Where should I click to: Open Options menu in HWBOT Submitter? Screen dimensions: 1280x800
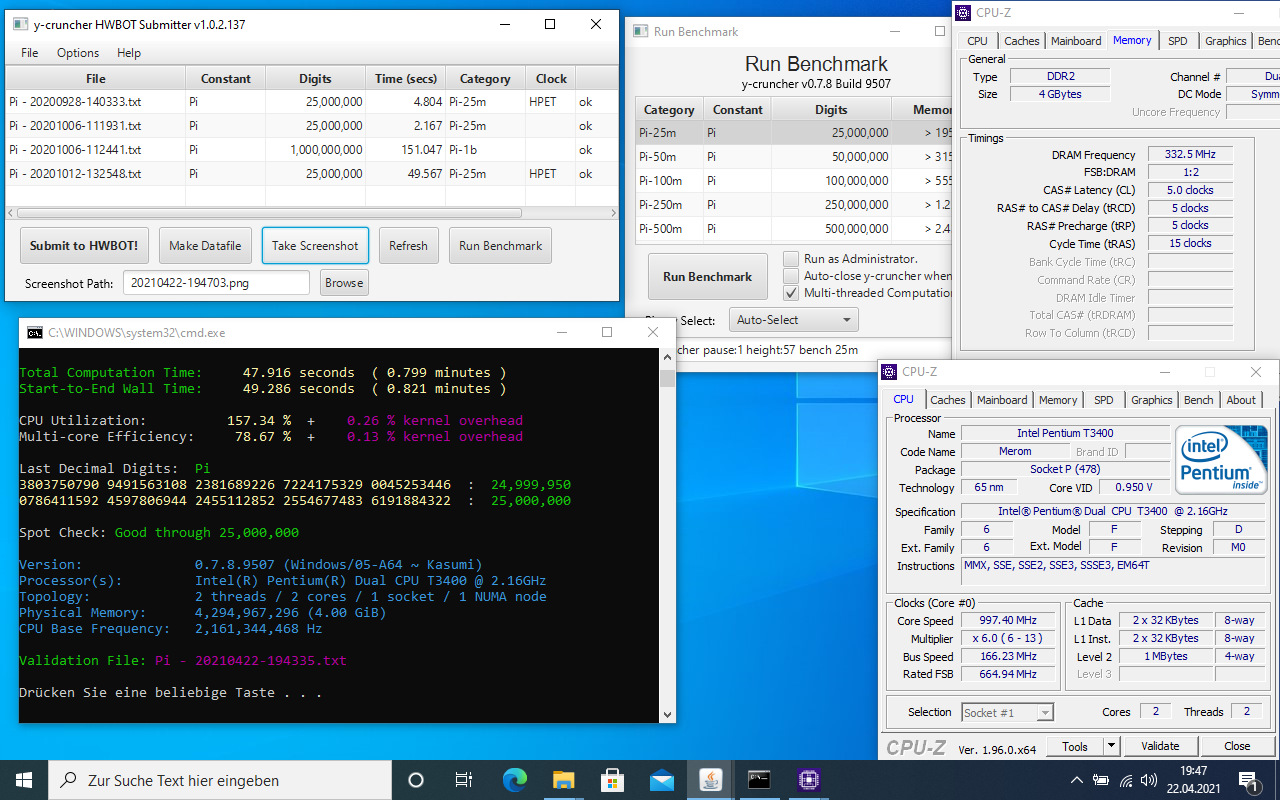tap(78, 53)
